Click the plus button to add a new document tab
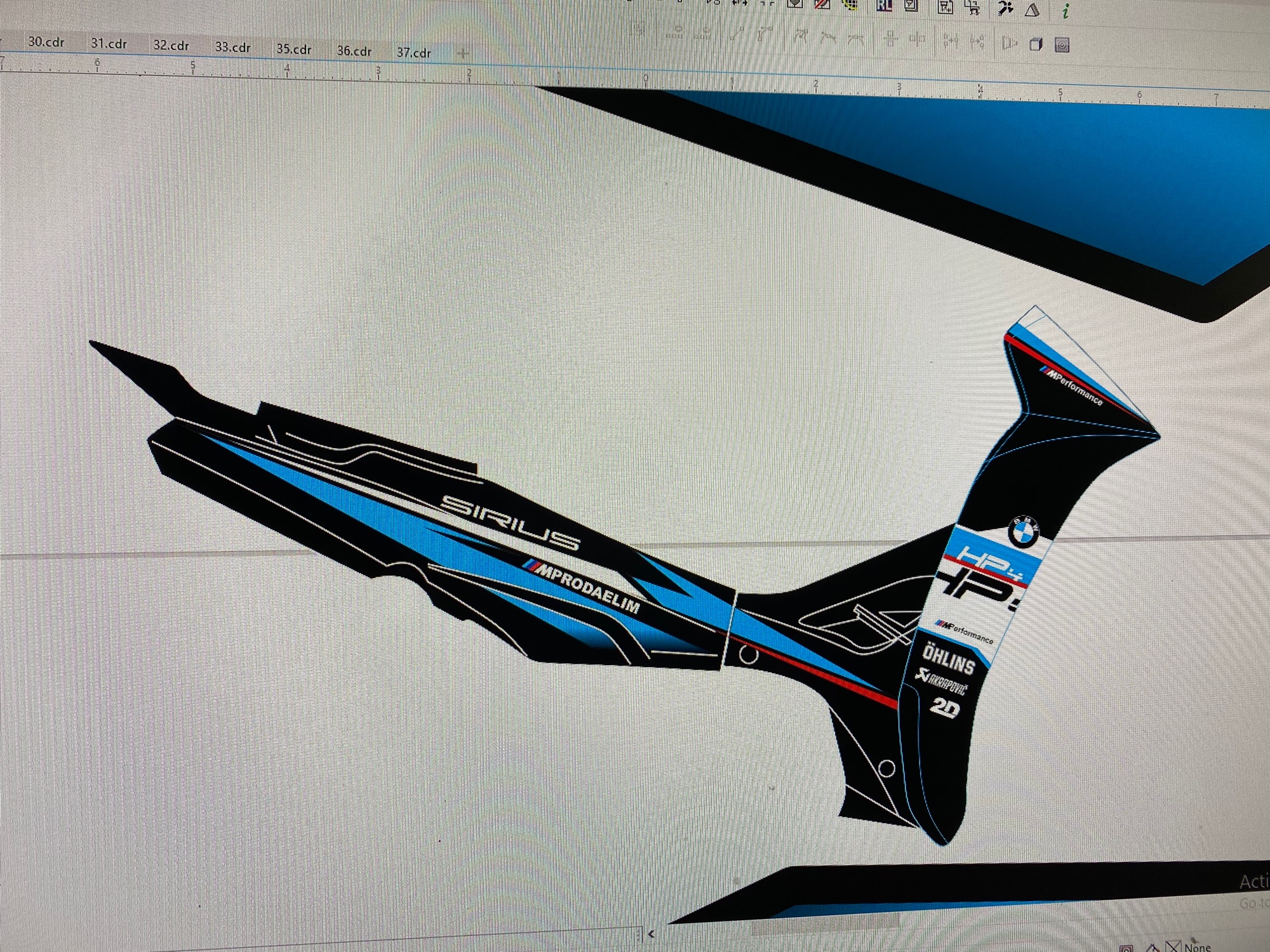The height and width of the screenshot is (952, 1270). (x=463, y=53)
